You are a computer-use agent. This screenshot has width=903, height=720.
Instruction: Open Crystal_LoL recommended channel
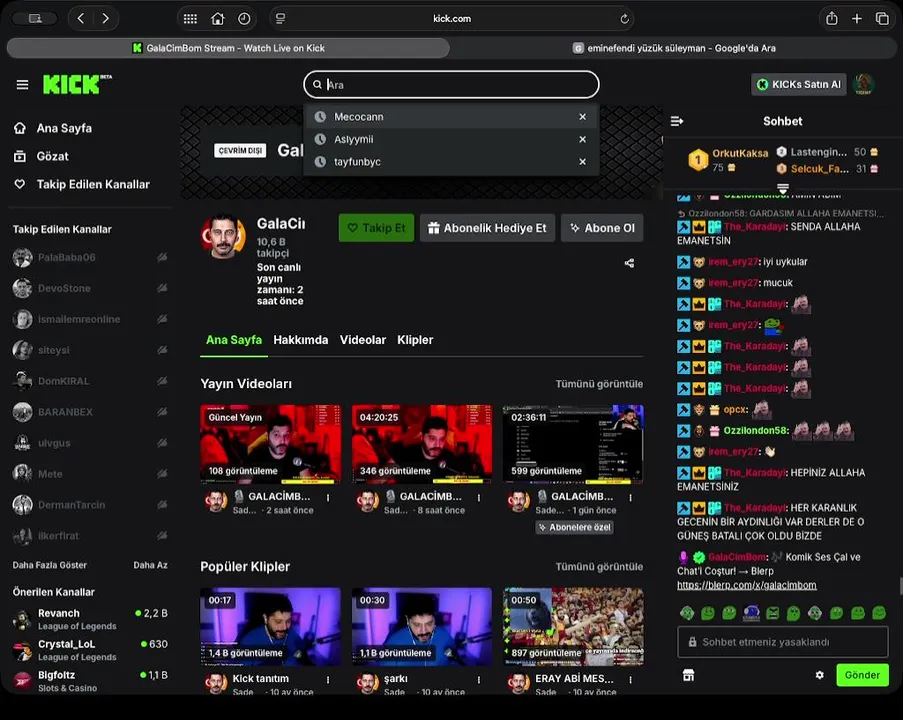coord(90,650)
